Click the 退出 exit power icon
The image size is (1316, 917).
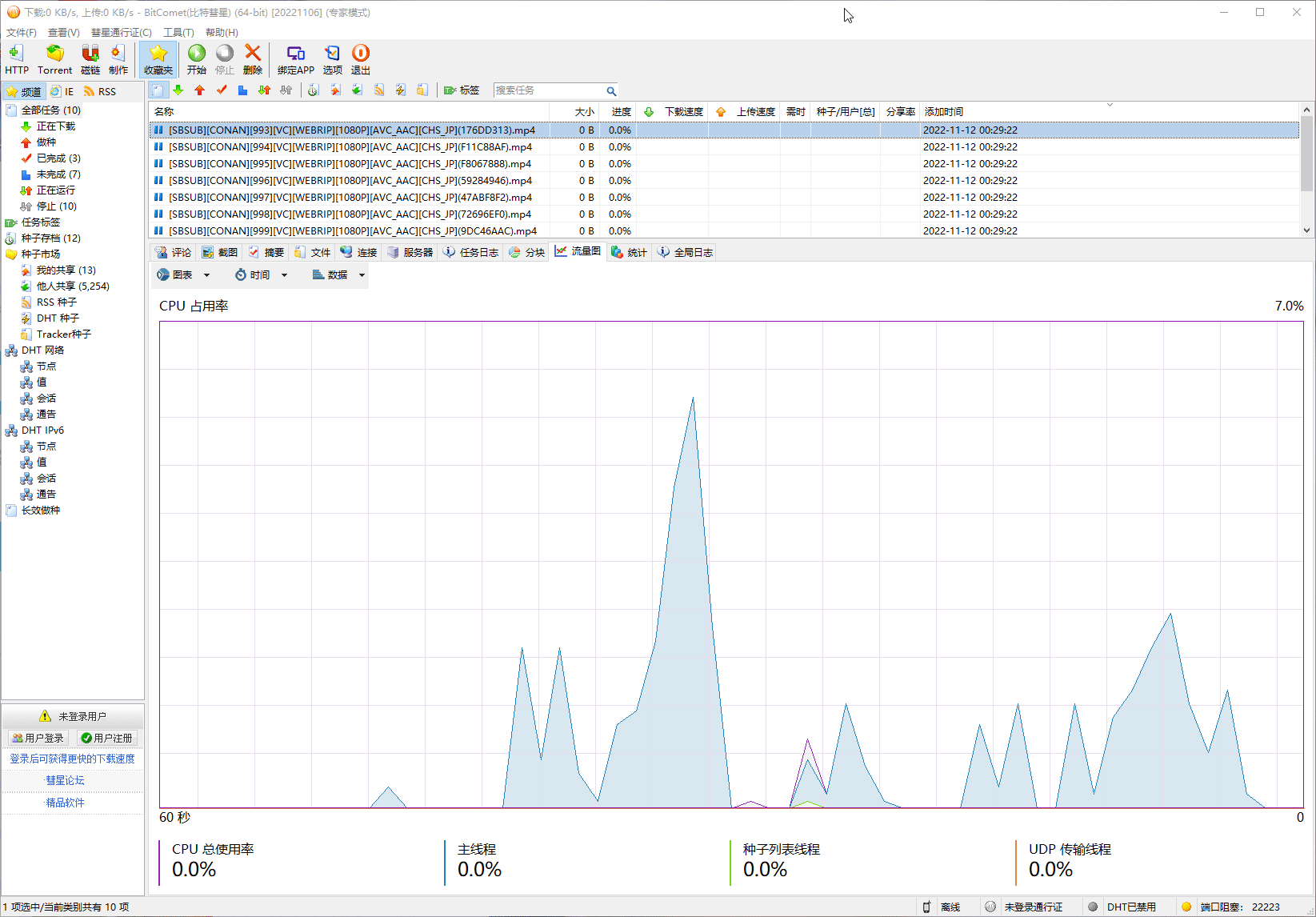coord(361,59)
